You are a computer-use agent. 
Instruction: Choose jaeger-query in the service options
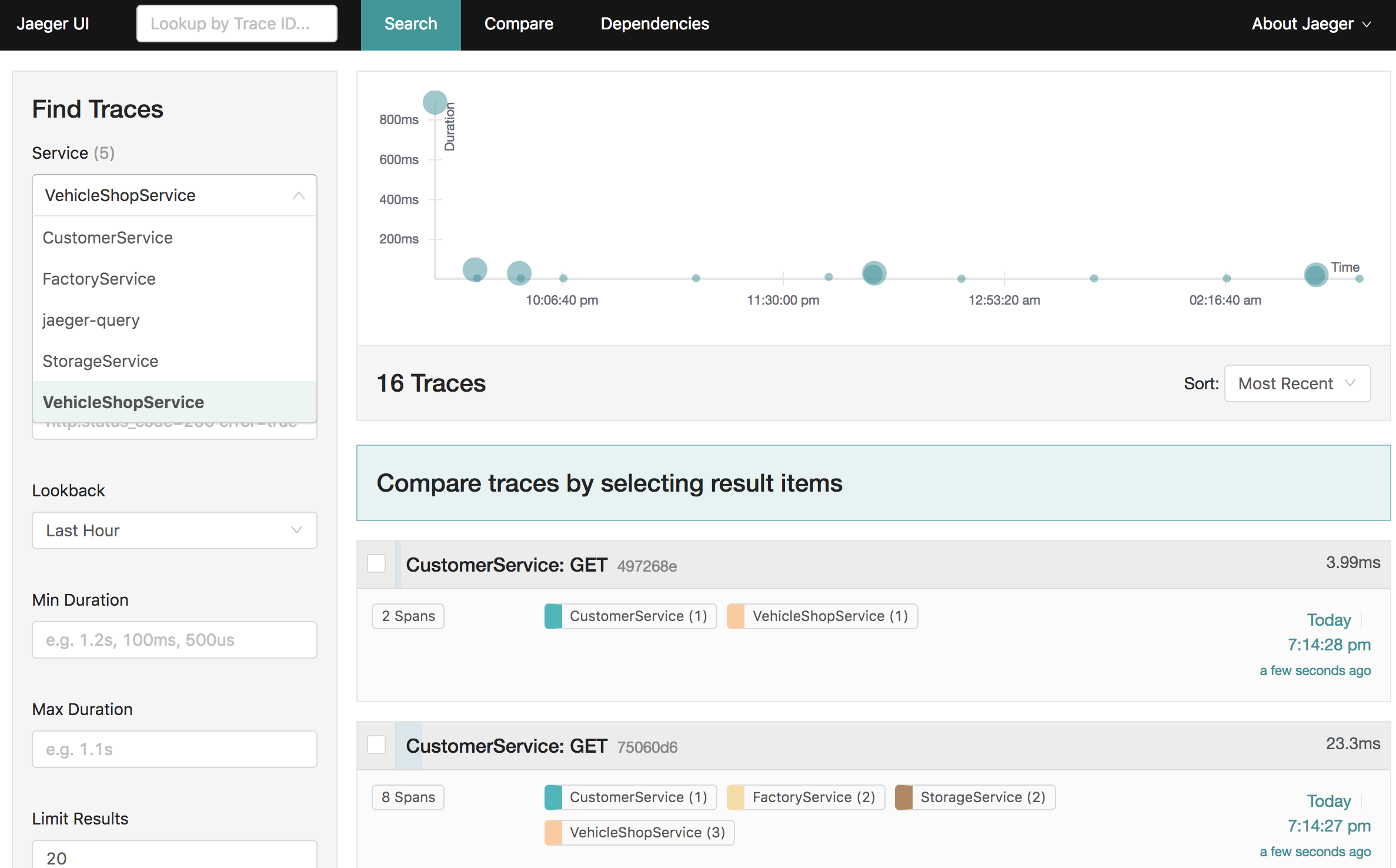91,320
